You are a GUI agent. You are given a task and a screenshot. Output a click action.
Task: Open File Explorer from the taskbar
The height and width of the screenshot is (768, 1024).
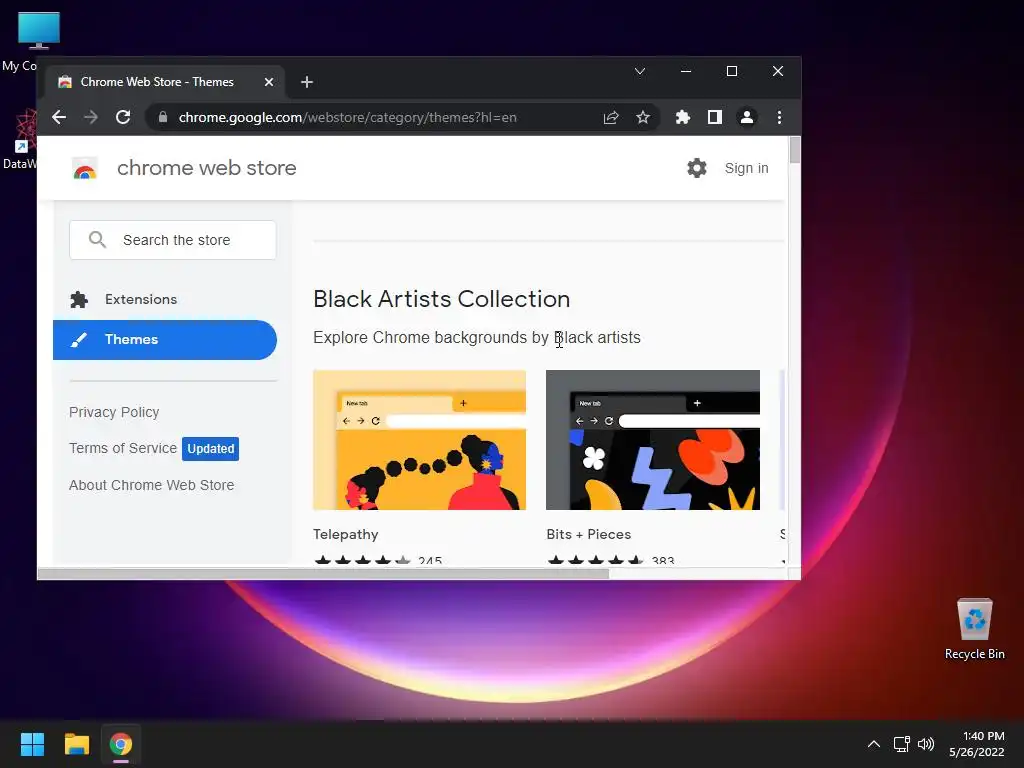tap(76, 744)
